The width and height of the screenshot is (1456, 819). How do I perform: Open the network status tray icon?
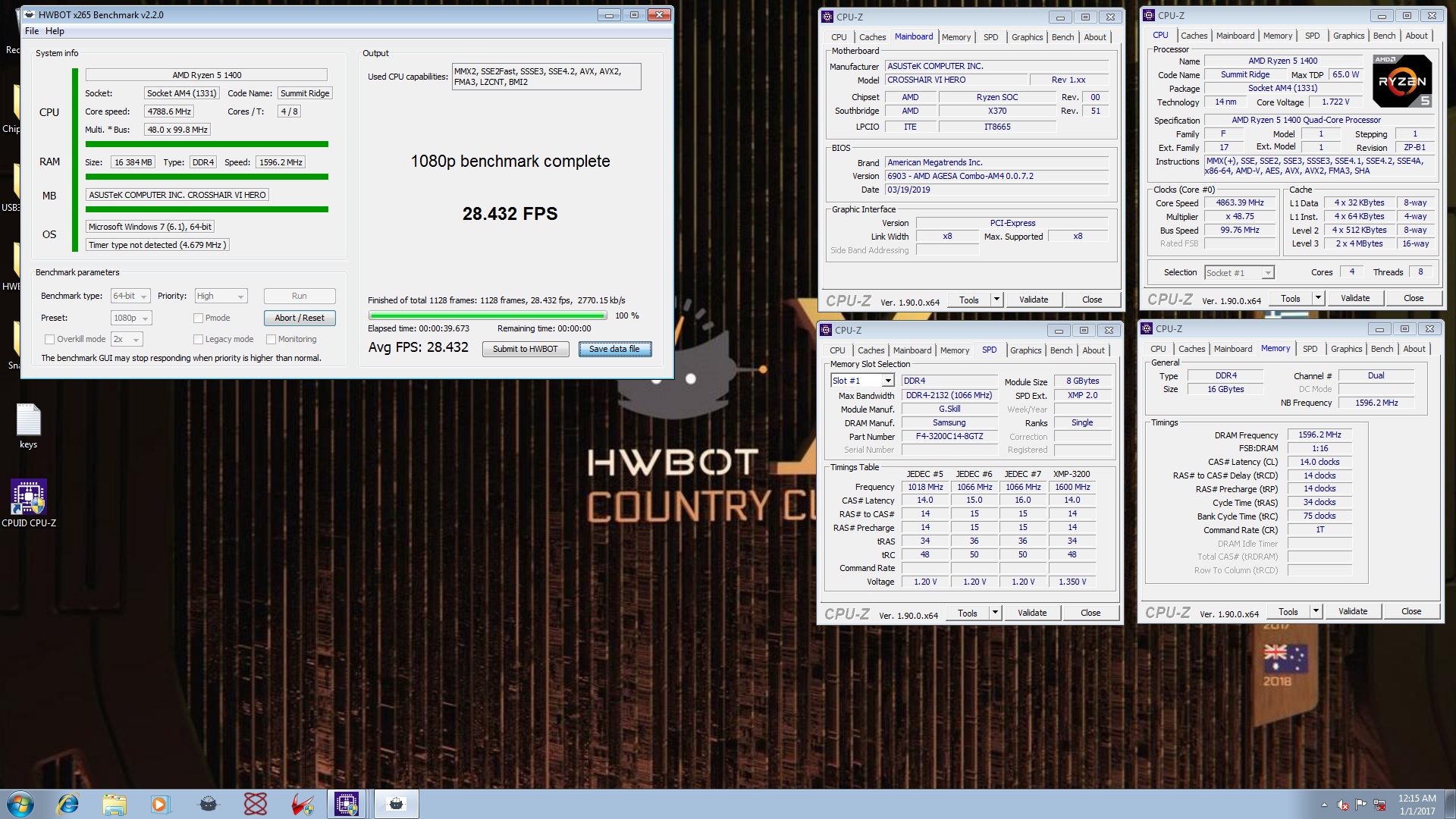pos(1380,805)
